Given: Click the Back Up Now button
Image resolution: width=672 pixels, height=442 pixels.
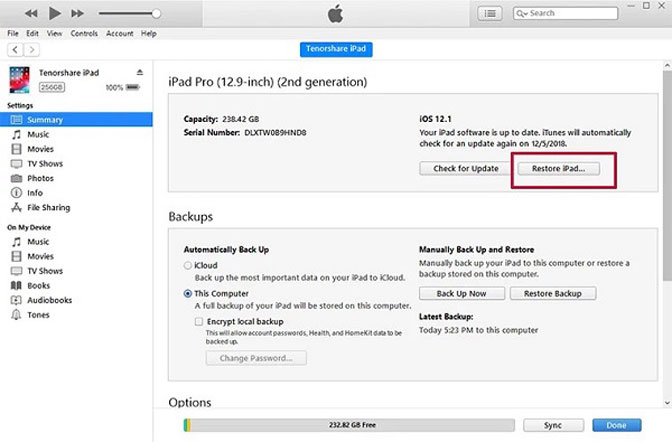Looking at the screenshot, I should (462, 294).
